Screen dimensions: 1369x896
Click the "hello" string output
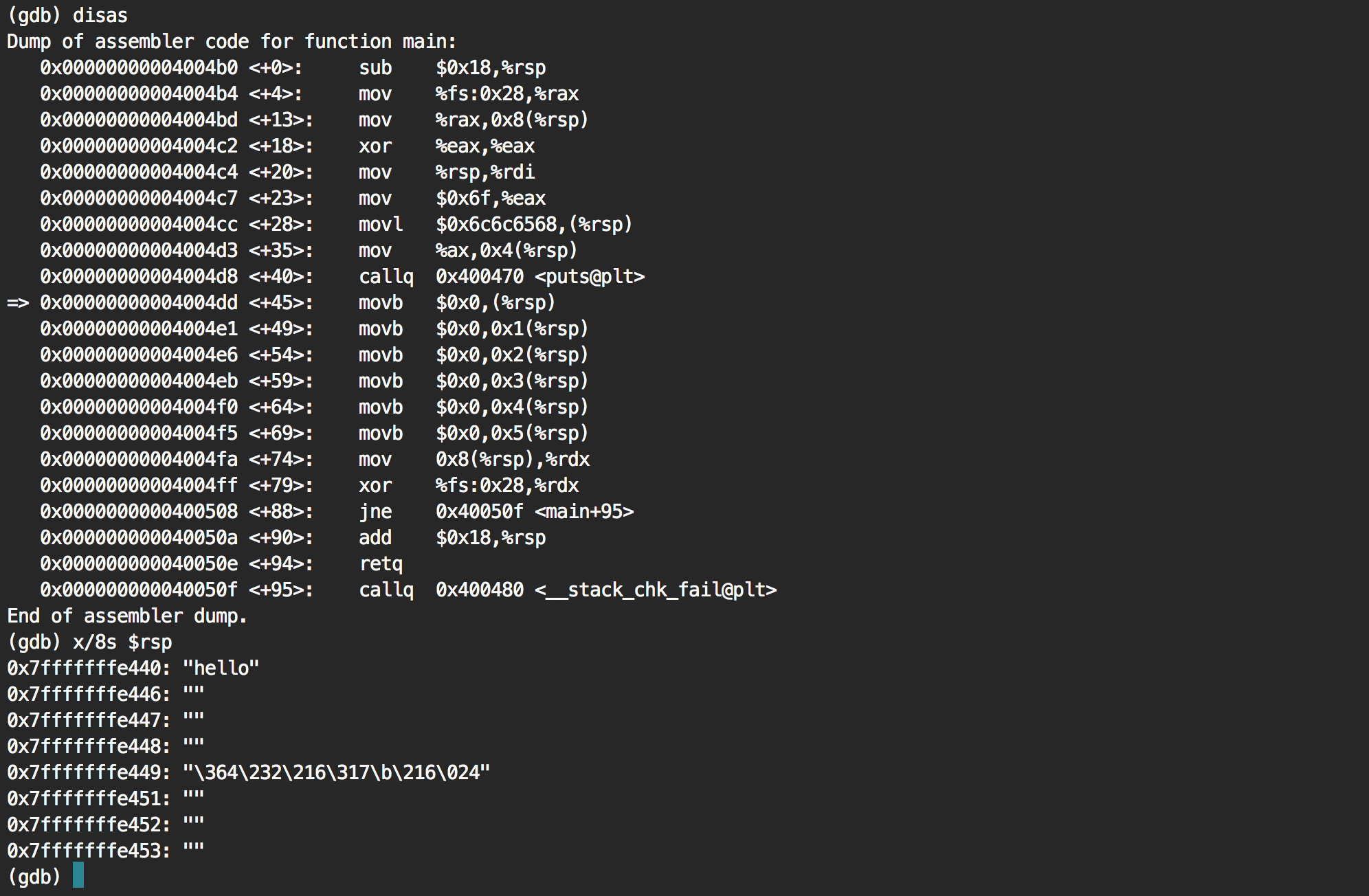(221, 668)
